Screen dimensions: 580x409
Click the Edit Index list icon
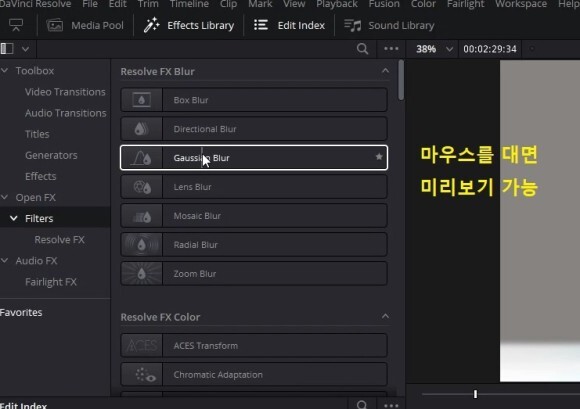click(261, 25)
